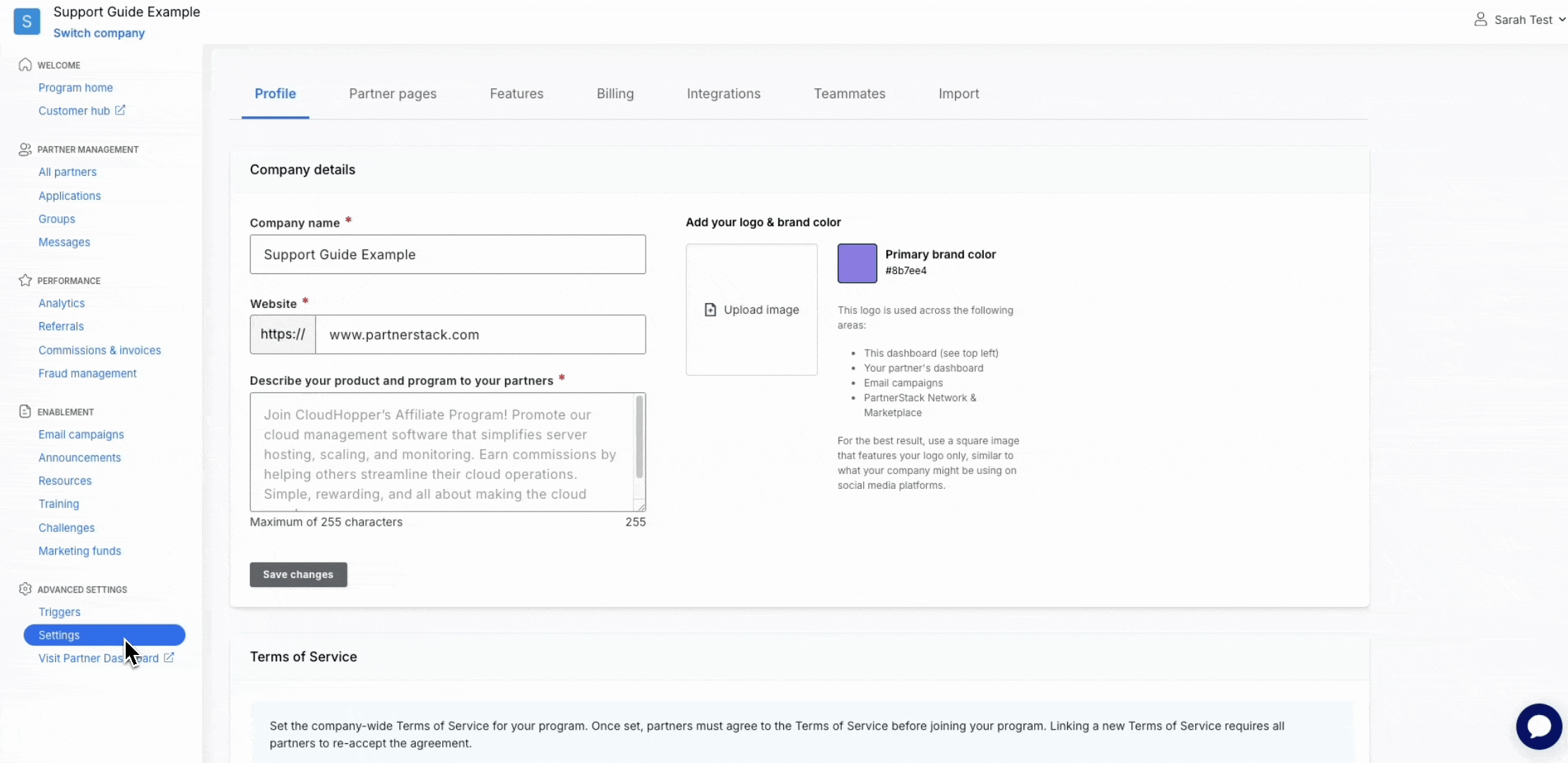Click the text area resize handle
Image resolution: width=1568 pixels, height=763 pixels.
point(641,506)
